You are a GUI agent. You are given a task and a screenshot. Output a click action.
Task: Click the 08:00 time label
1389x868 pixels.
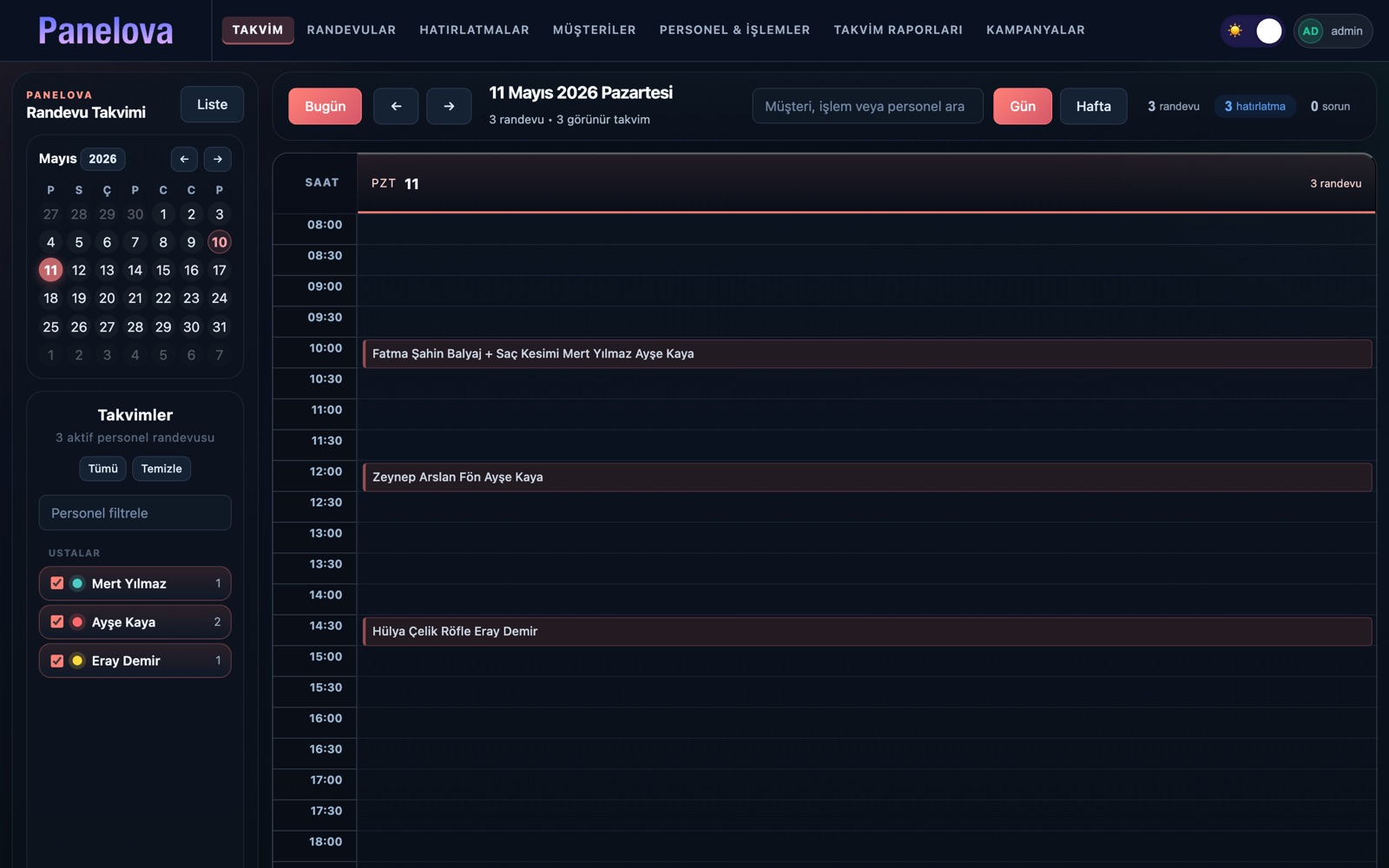pos(325,225)
